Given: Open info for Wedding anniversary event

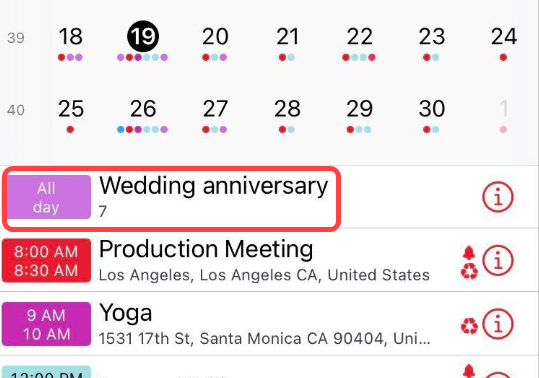Looking at the screenshot, I should (x=498, y=197).
